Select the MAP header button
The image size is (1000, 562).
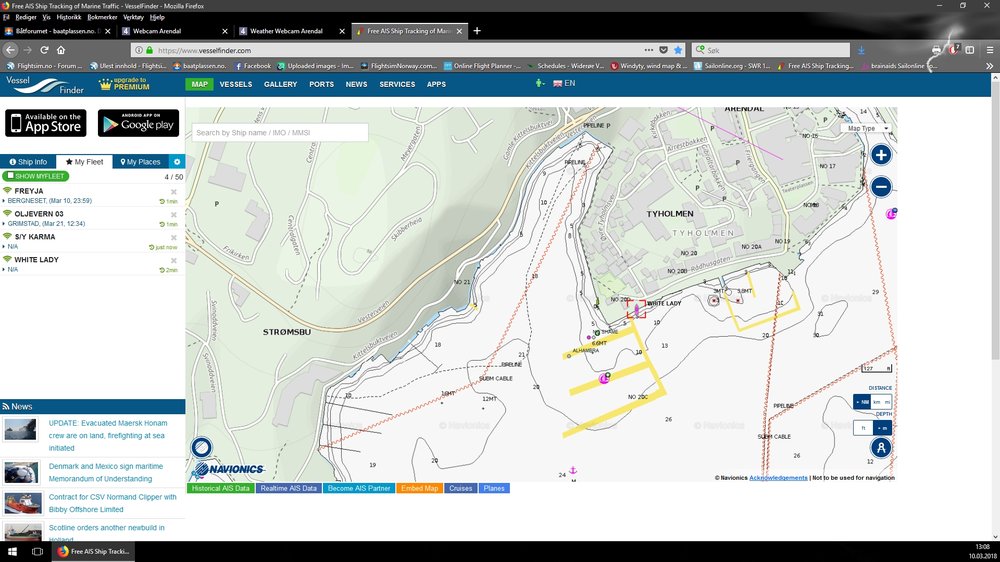[x=200, y=84]
